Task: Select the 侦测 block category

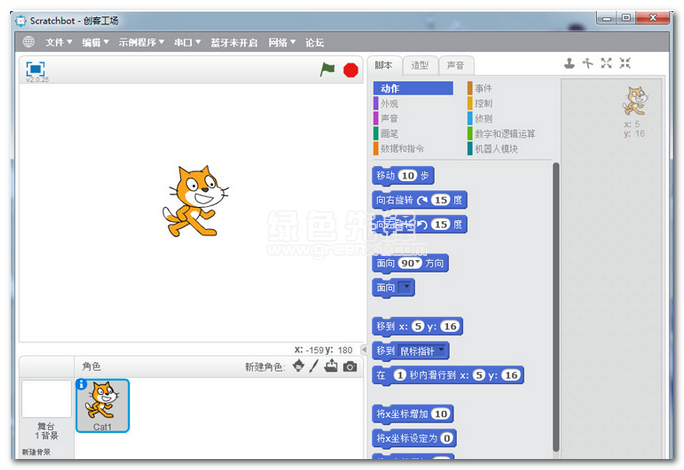Action: pyautogui.click(x=480, y=118)
